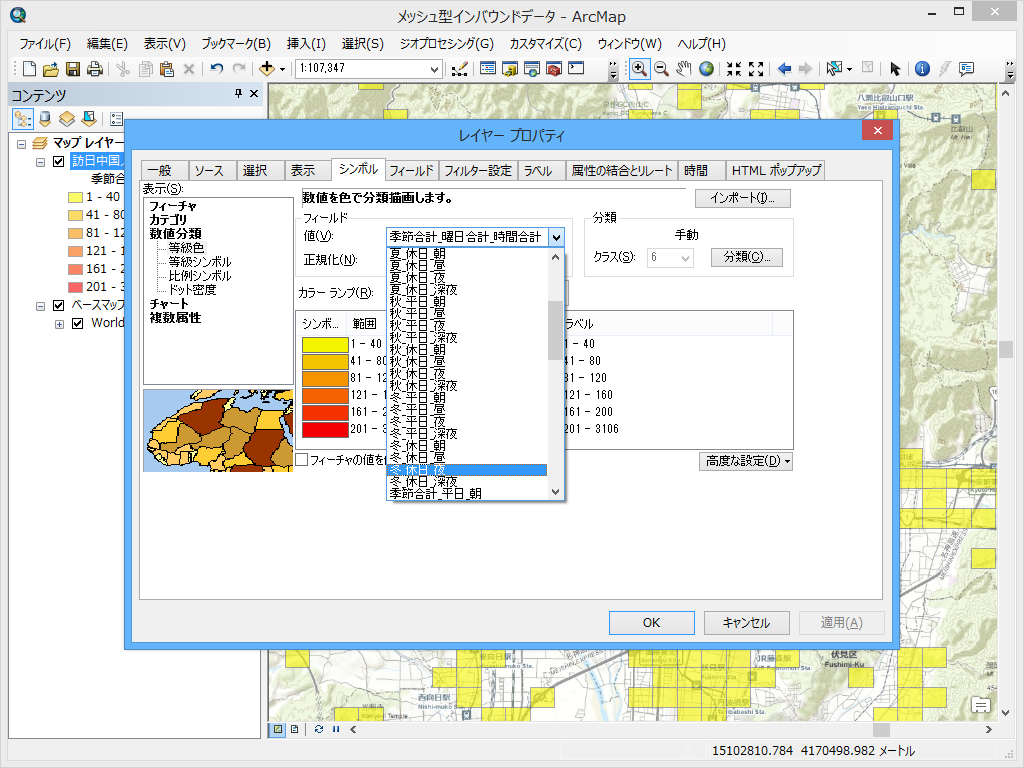
Task: Tick the フィーチャの値 checkbox in the dialog
Action: [302, 460]
